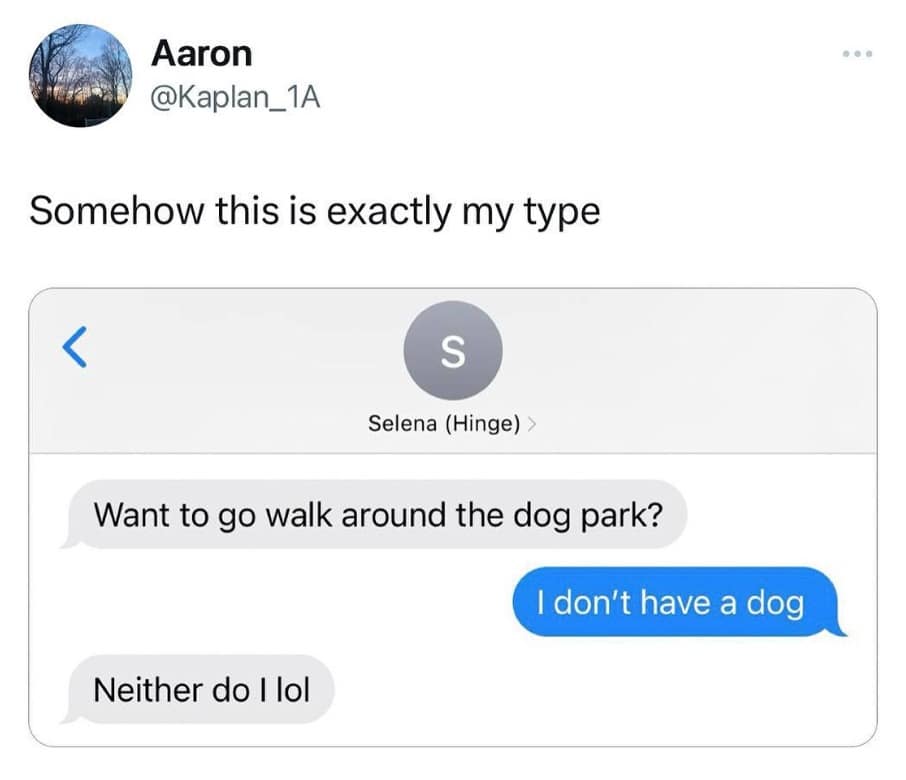Viewport: 906px width, 780px height.
Task: Click the letter S inside the contact avatar
Action: (453, 352)
